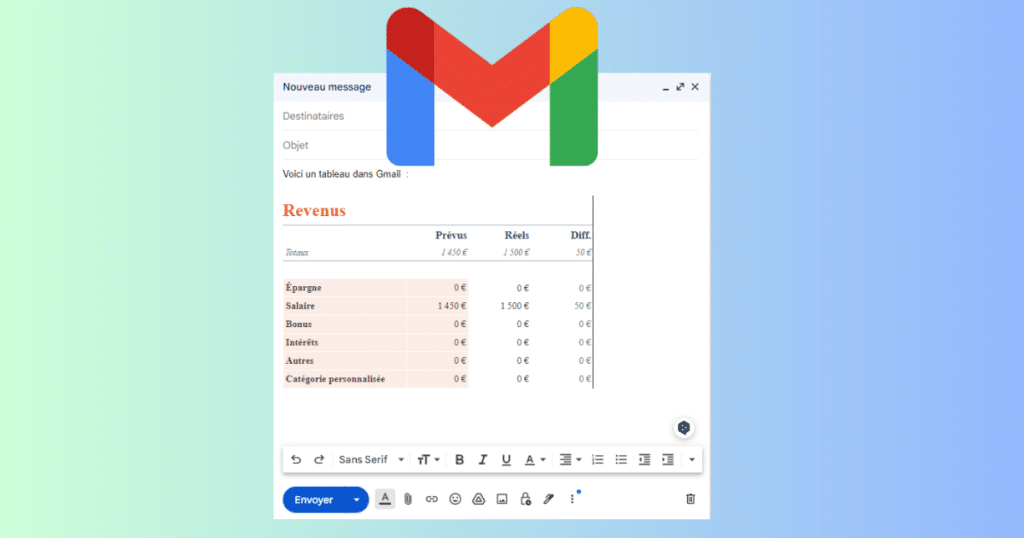Click the Épargne row label
The width and height of the screenshot is (1024, 538).
(304, 288)
